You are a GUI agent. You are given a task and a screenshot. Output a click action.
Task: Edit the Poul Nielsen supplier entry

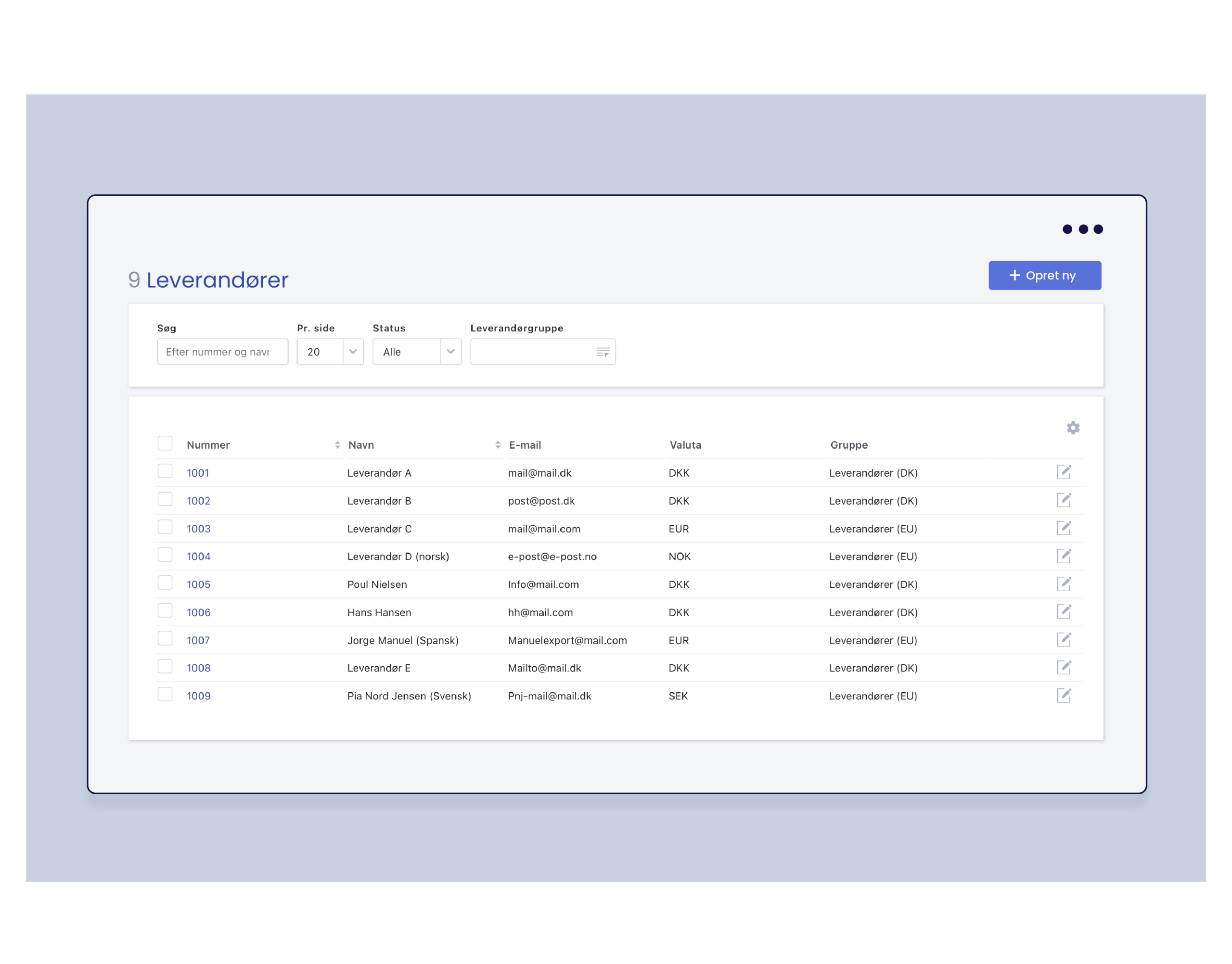point(1064,583)
